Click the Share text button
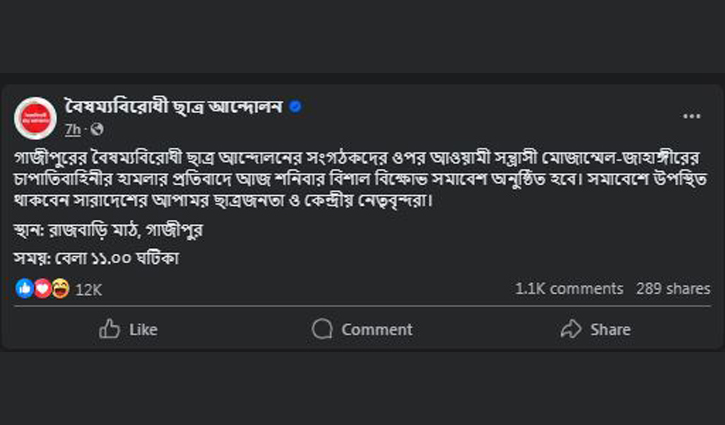This screenshot has height=425, width=725. click(x=610, y=329)
